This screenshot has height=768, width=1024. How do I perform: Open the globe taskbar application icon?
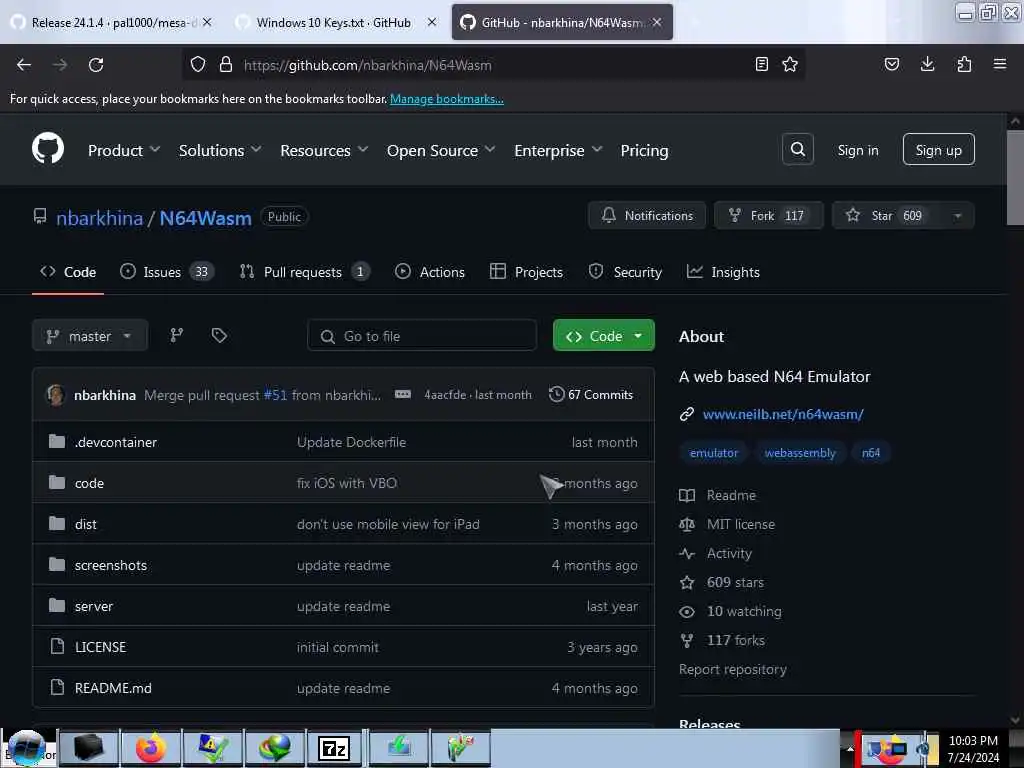[274, 748]
